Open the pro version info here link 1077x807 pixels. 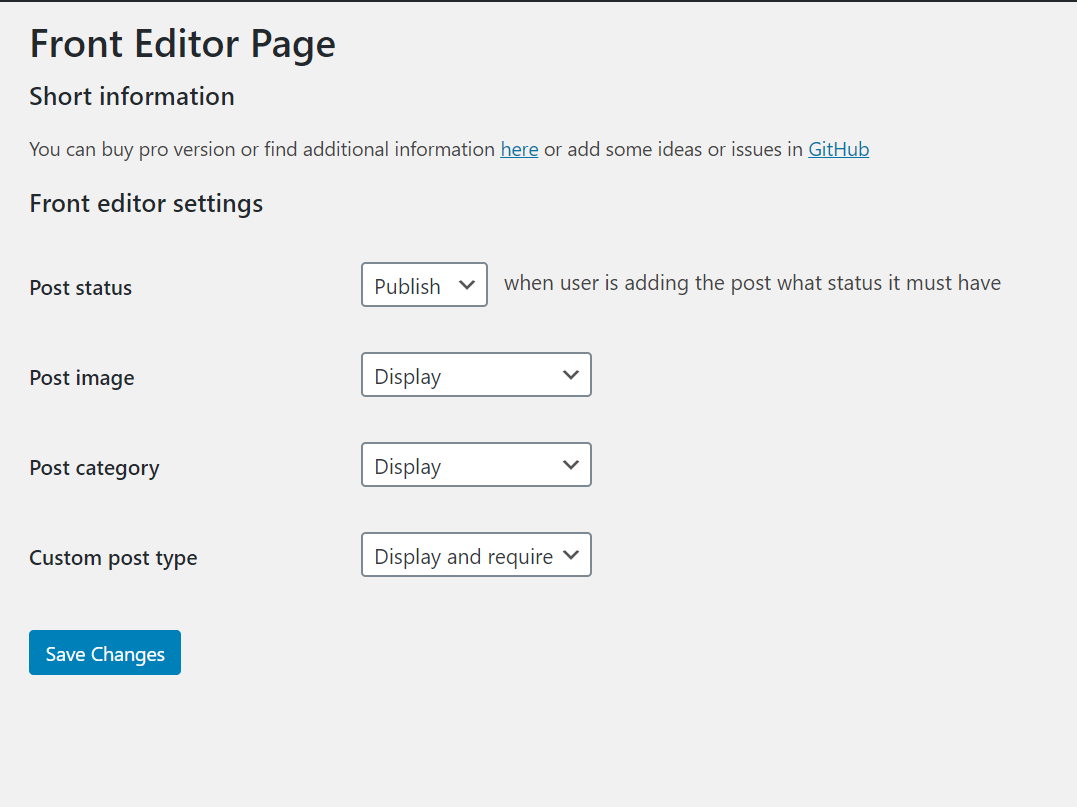pyautogui.click(x=519, y=149)
